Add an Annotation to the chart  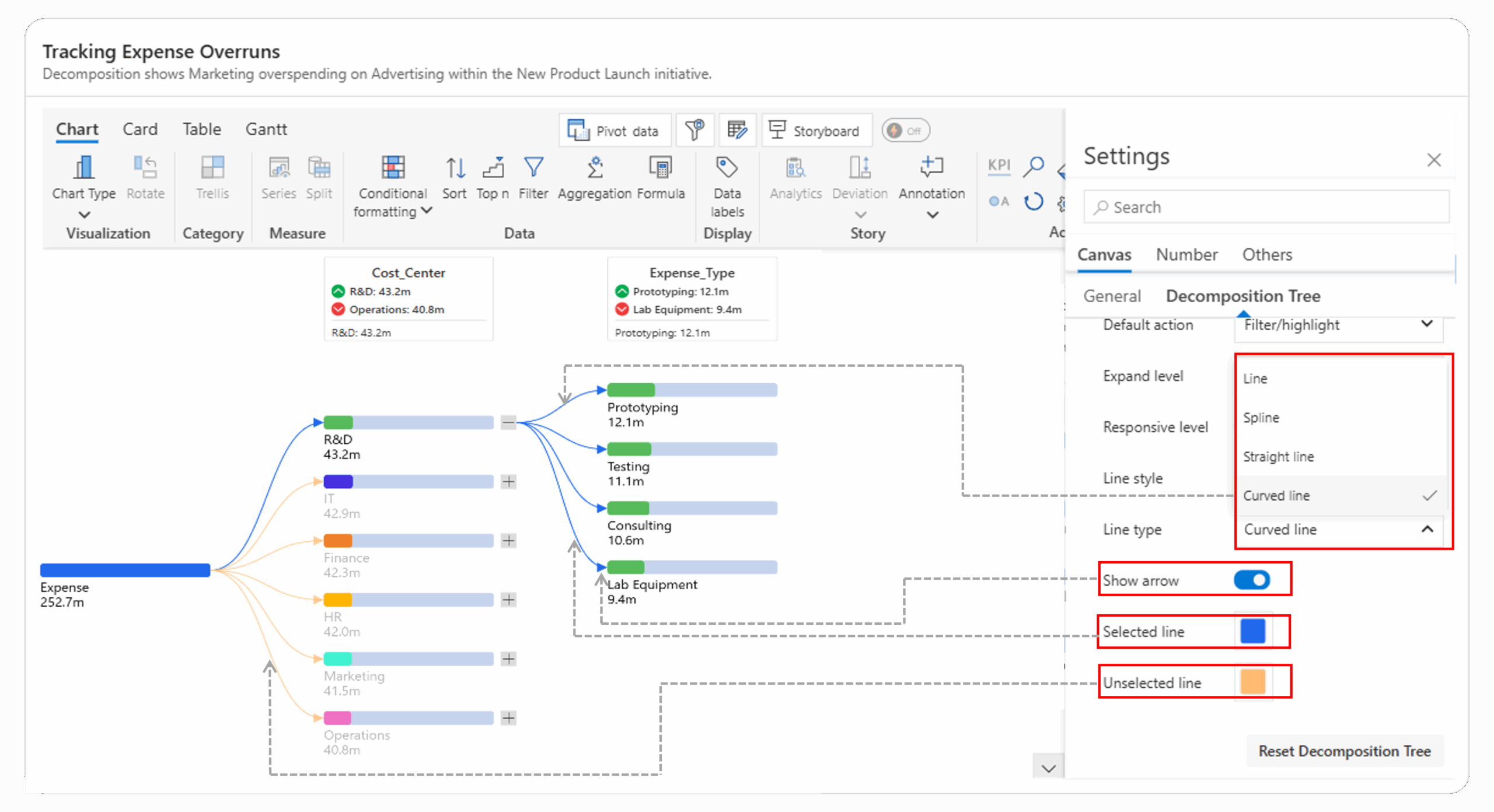click(x=930, y=175)
